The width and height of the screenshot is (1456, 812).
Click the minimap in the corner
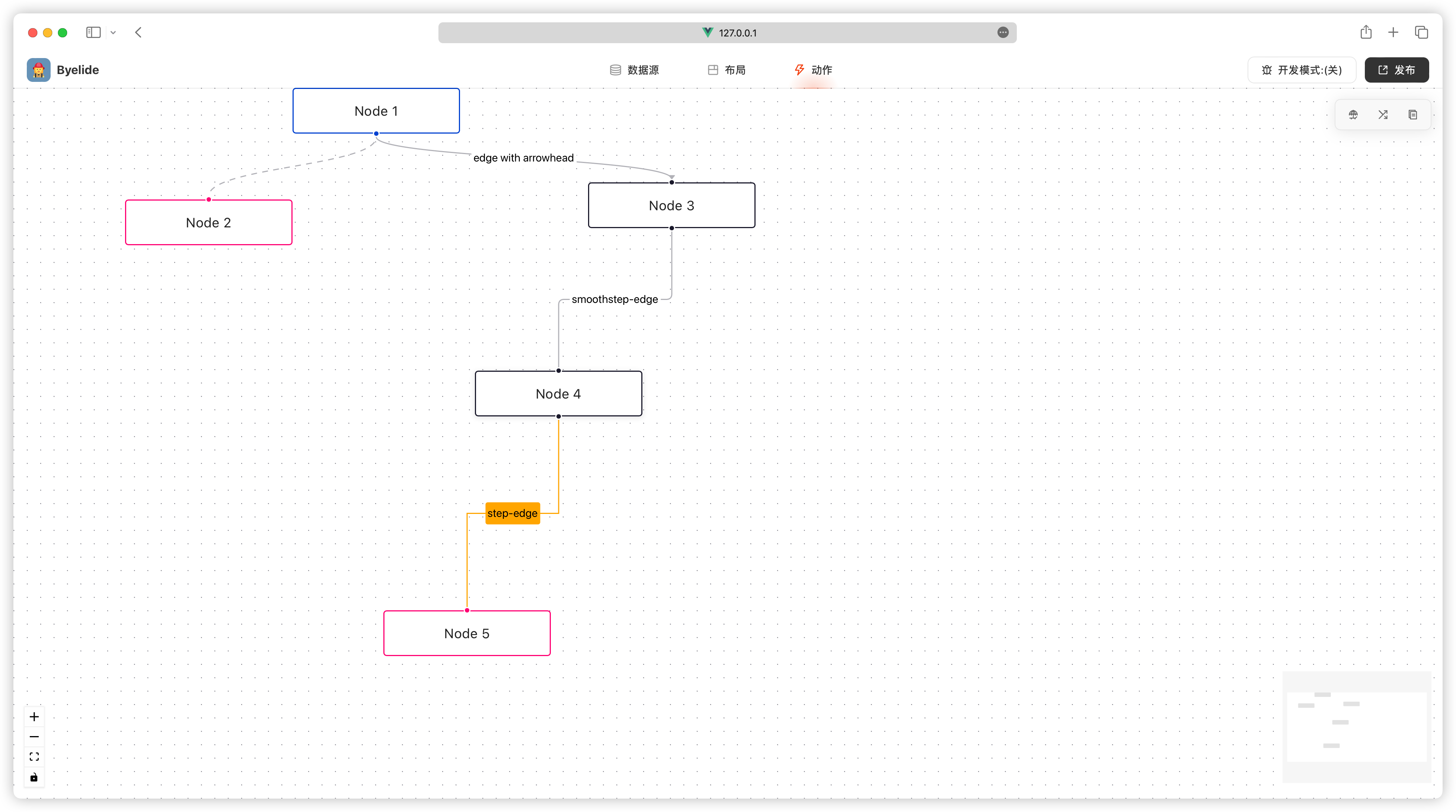pyautogui.click(x=1357, y=727)
